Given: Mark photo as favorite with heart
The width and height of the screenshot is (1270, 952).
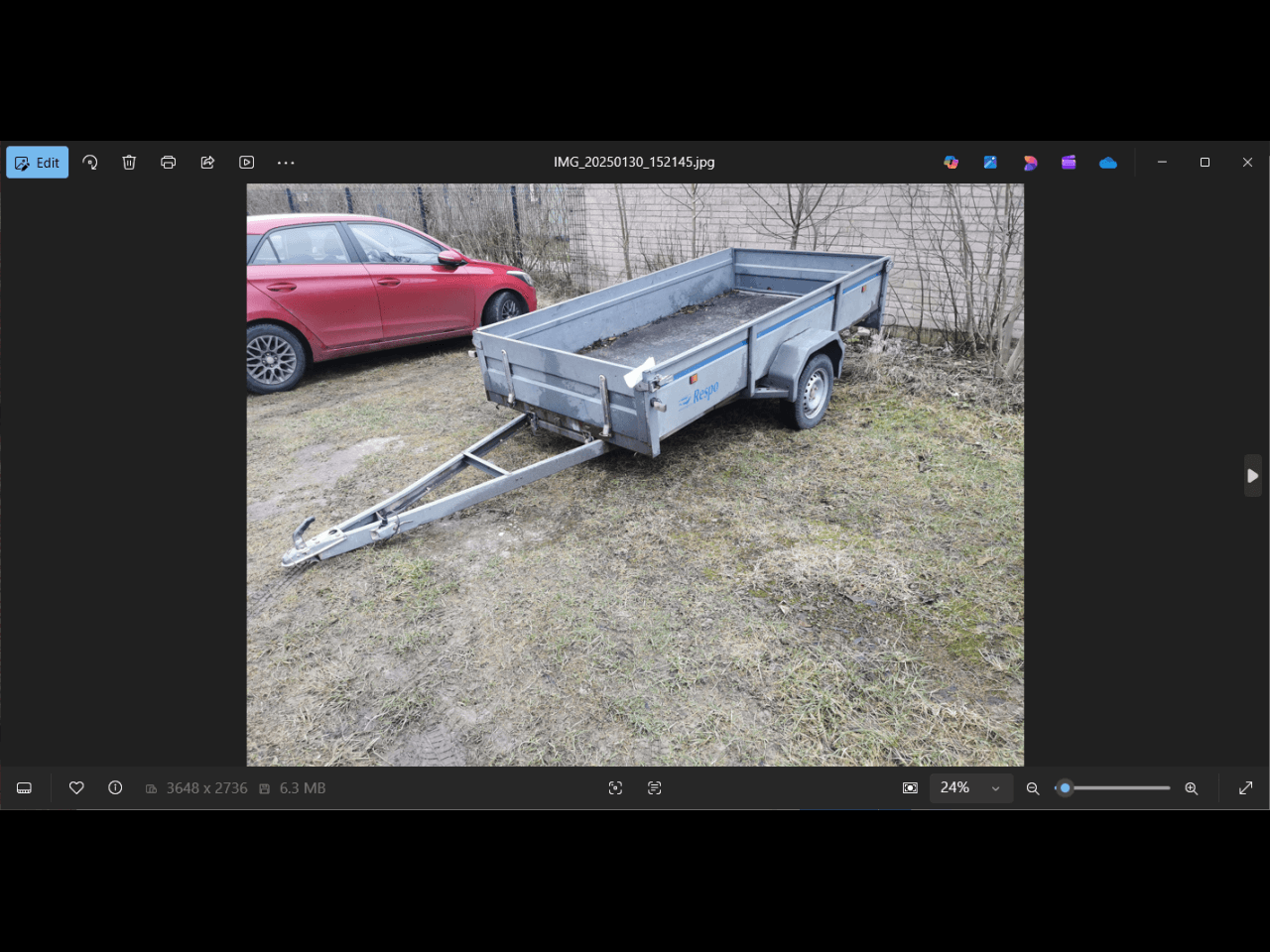Looking at the screenshot, I should point(76,788).
